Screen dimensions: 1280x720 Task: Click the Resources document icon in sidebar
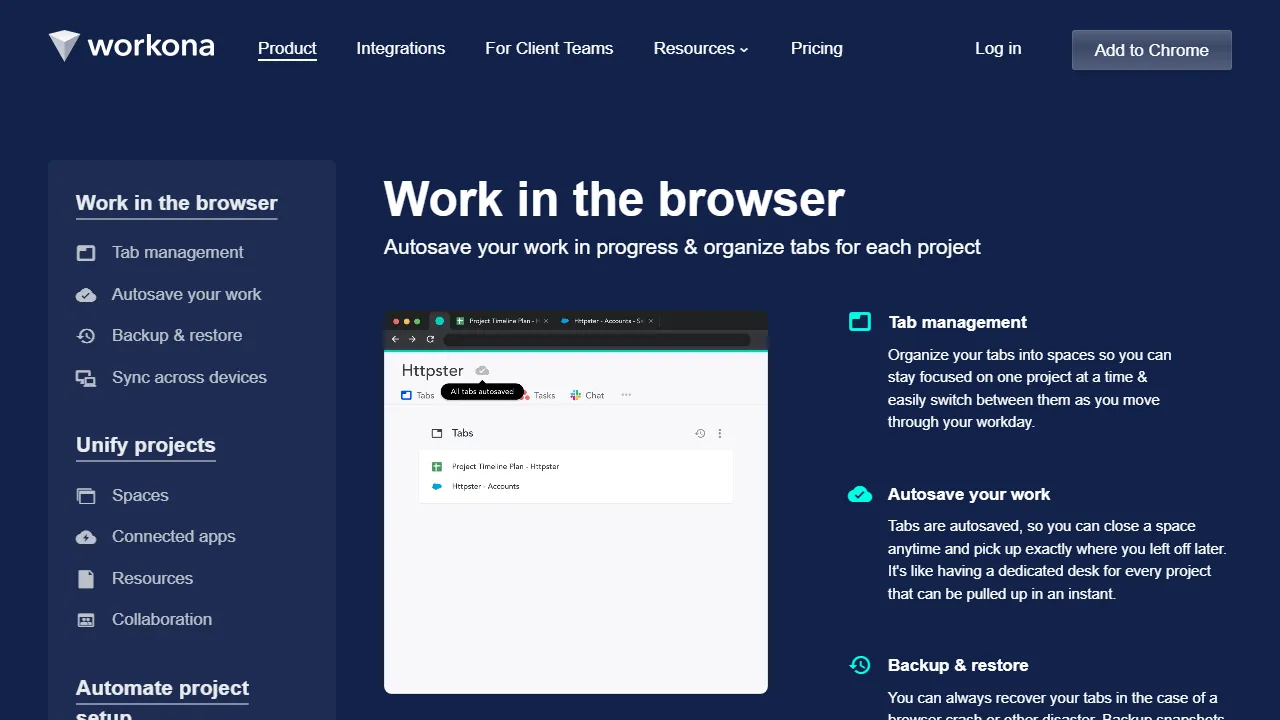[x=86, y=579]
